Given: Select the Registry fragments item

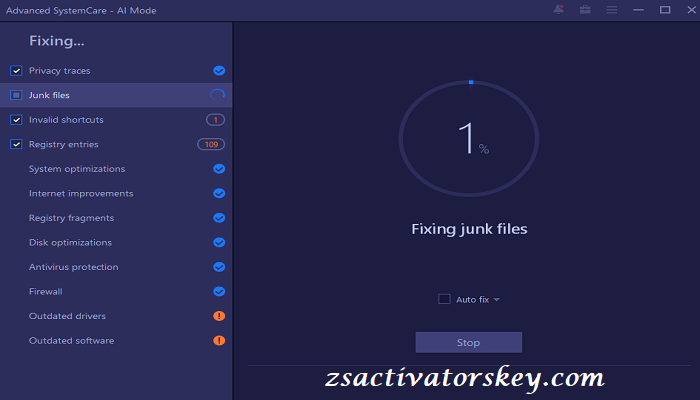Looking at the screenshot, I should point(71,218).
